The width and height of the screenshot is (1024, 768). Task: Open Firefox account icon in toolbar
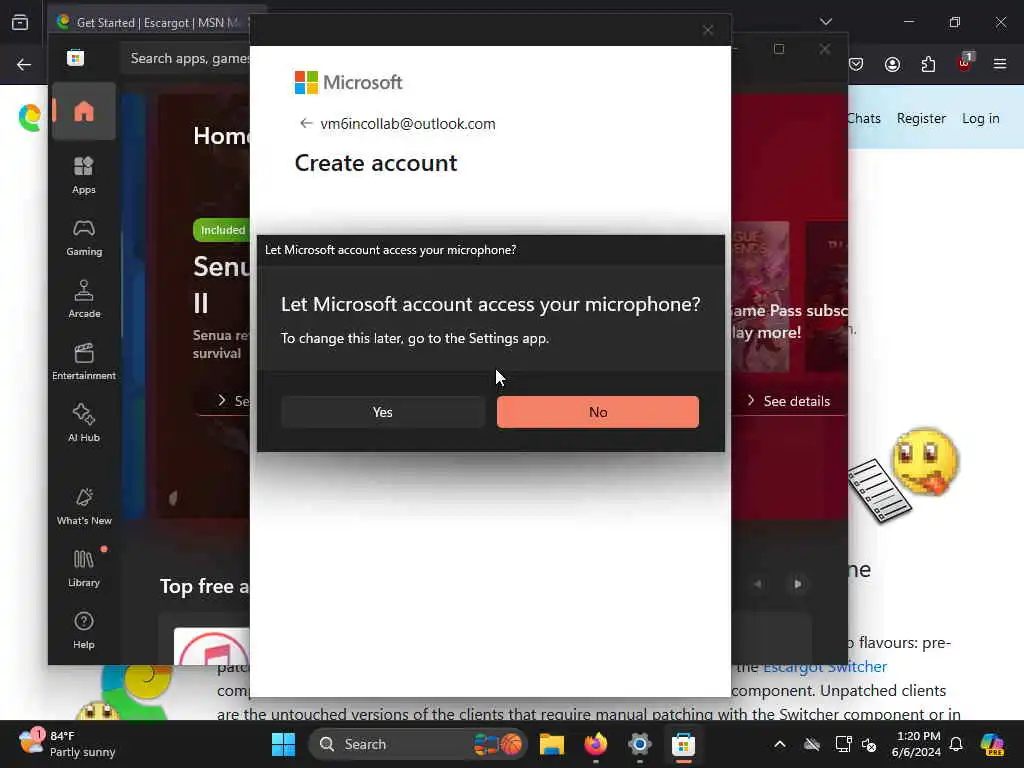pyautogui.click(x=892, y=64)
